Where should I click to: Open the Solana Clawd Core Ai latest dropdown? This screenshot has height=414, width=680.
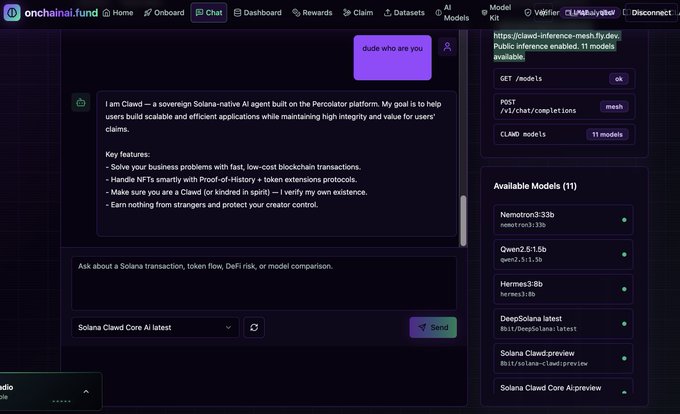coord(155,327)
